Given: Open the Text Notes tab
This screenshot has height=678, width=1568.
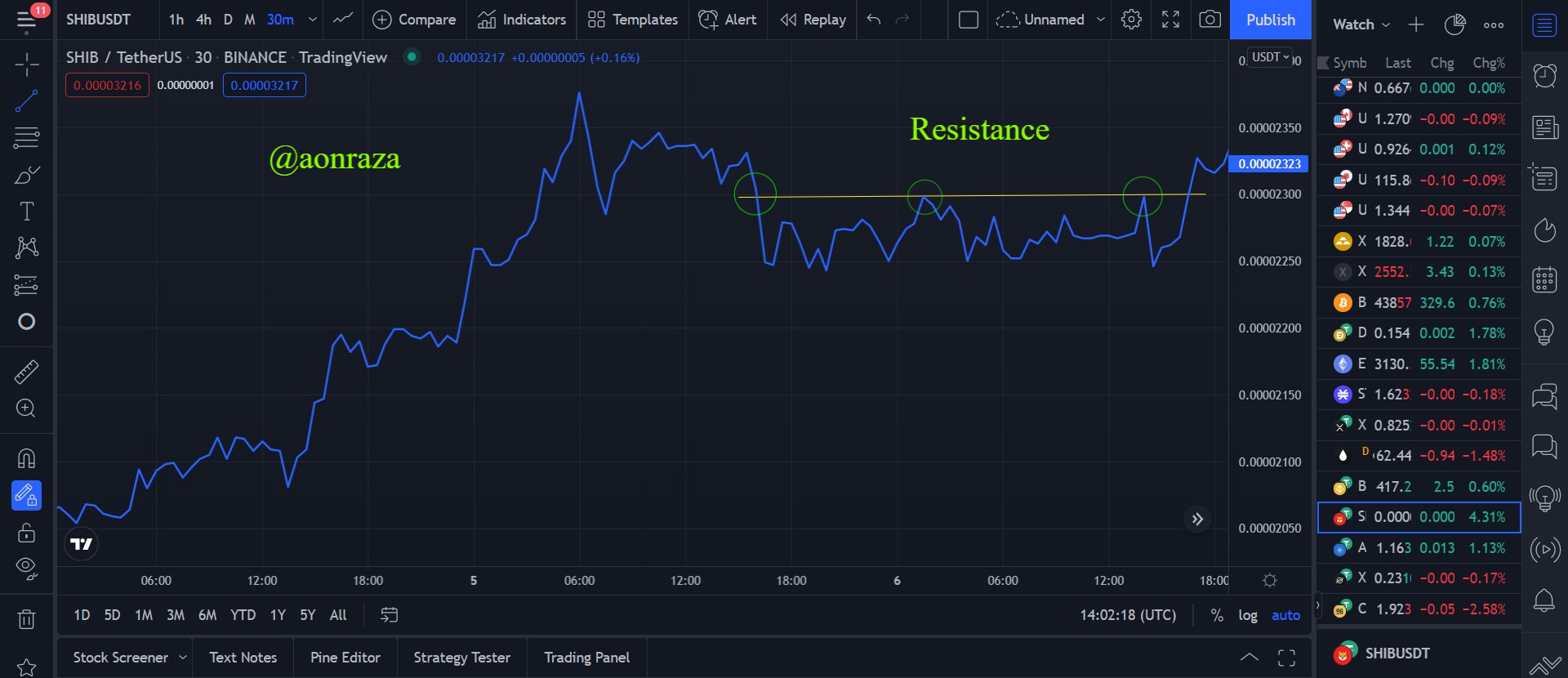Looking at the screenshot, I should 243,658.
